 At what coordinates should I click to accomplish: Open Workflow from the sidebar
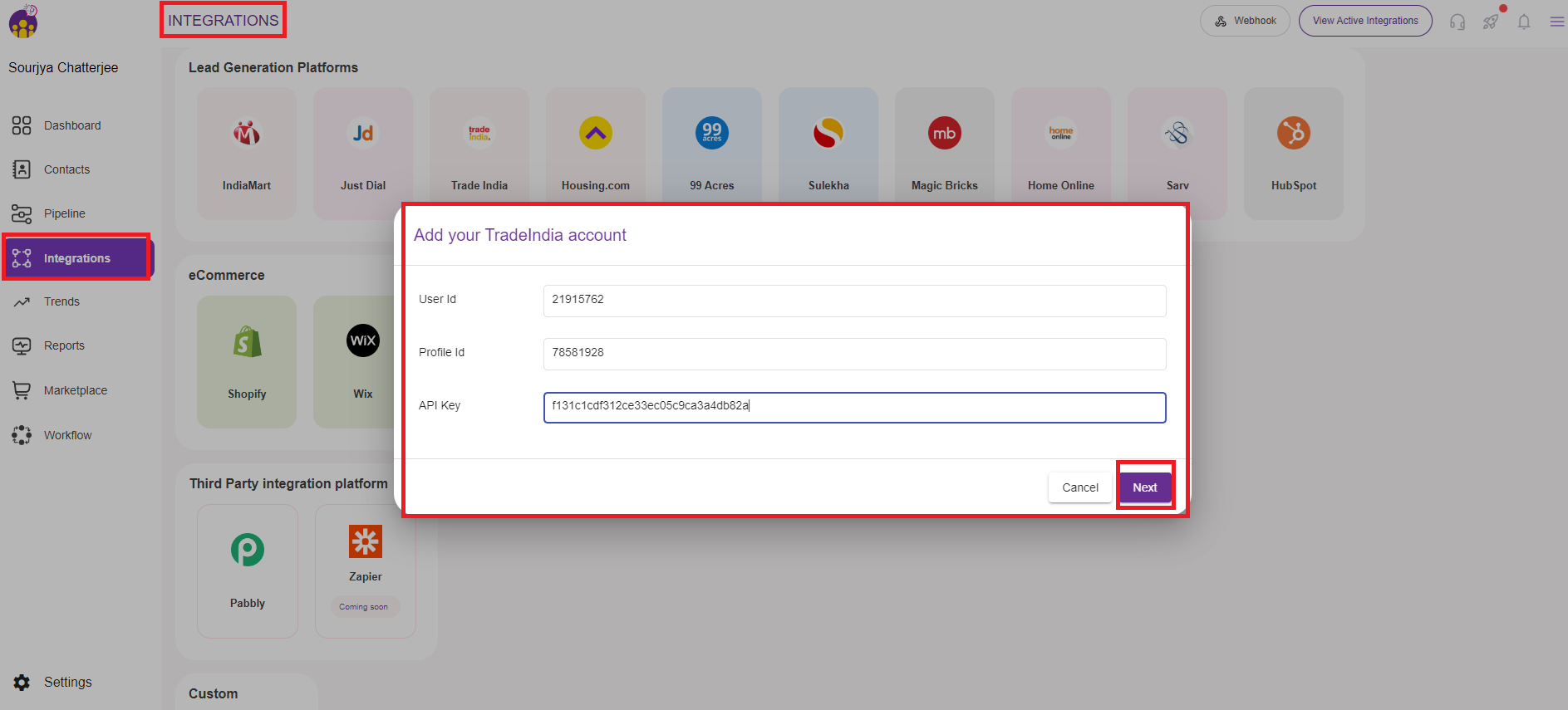(67, 435)
